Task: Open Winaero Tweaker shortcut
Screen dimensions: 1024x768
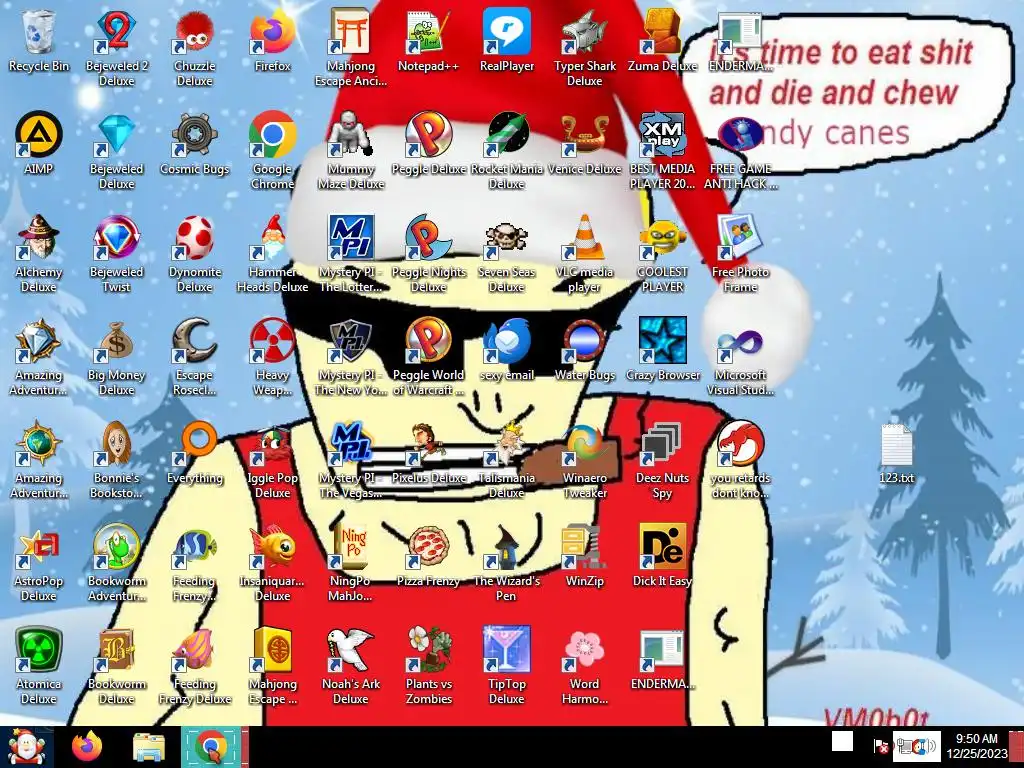Action: pyautogui.click(x=584, y=460)
